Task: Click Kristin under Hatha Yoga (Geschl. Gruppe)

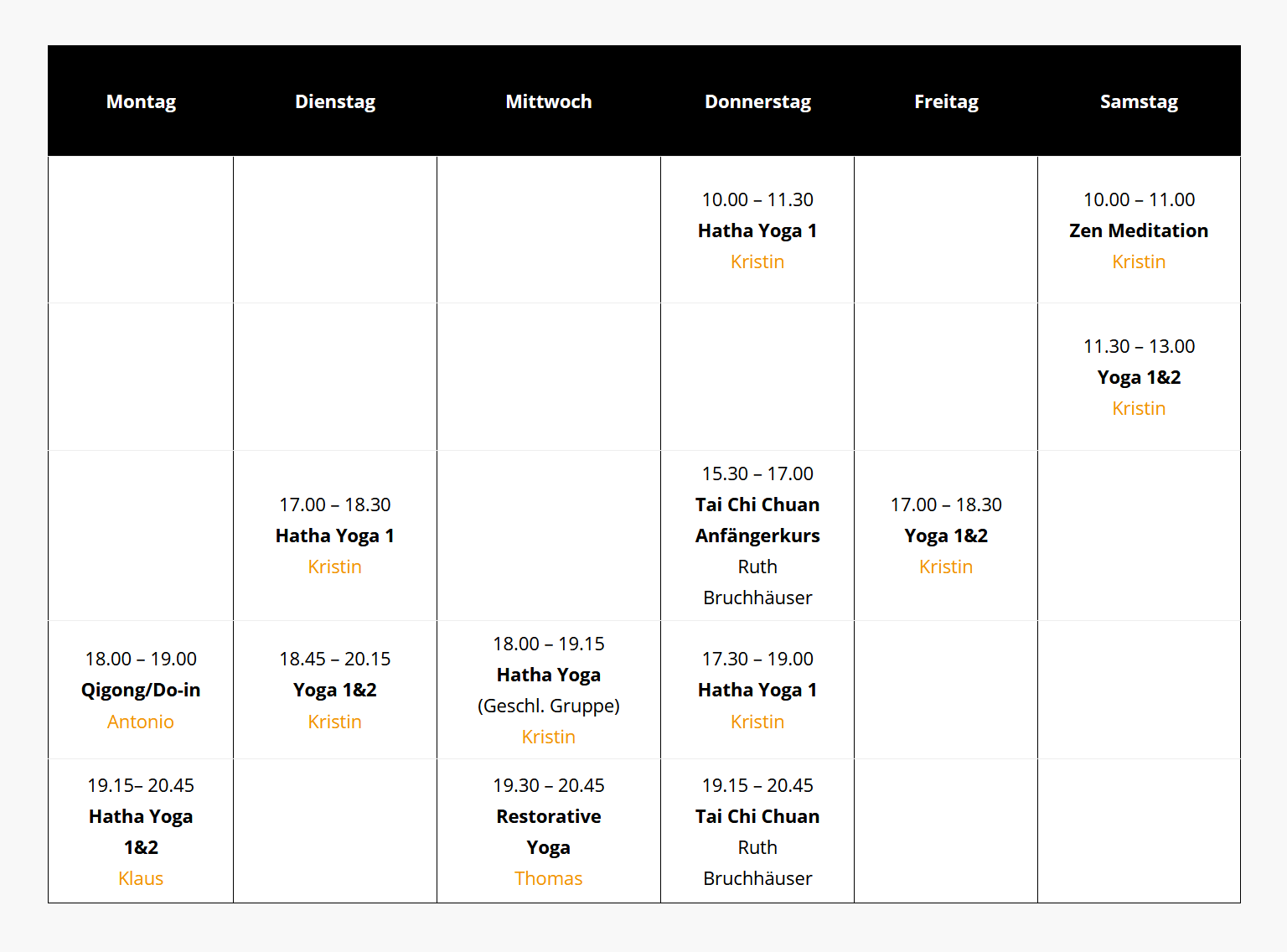Action: pyautogui.click(x=548, y=737)
